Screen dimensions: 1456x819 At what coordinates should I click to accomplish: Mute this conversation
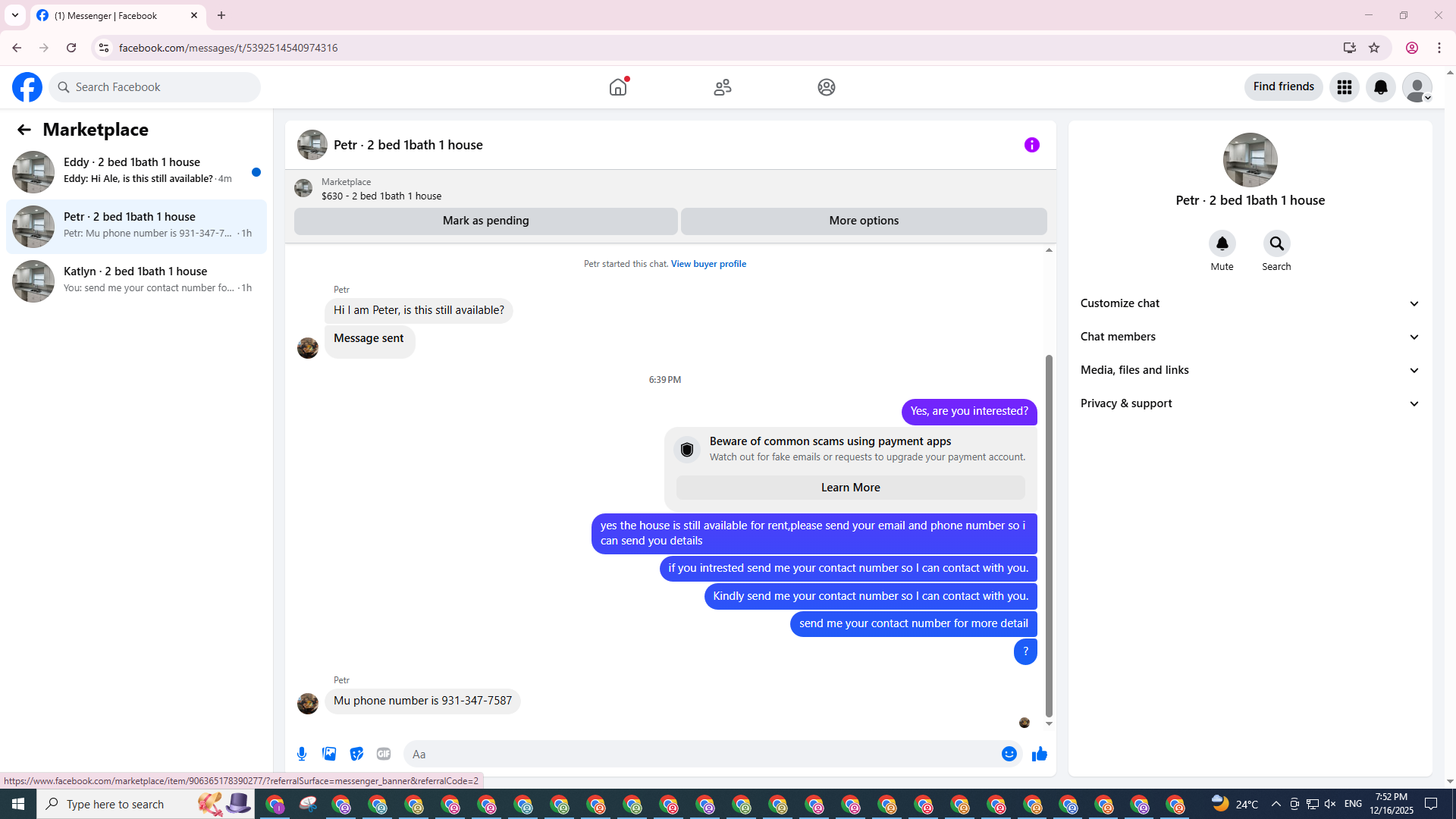coord(1222,243)
